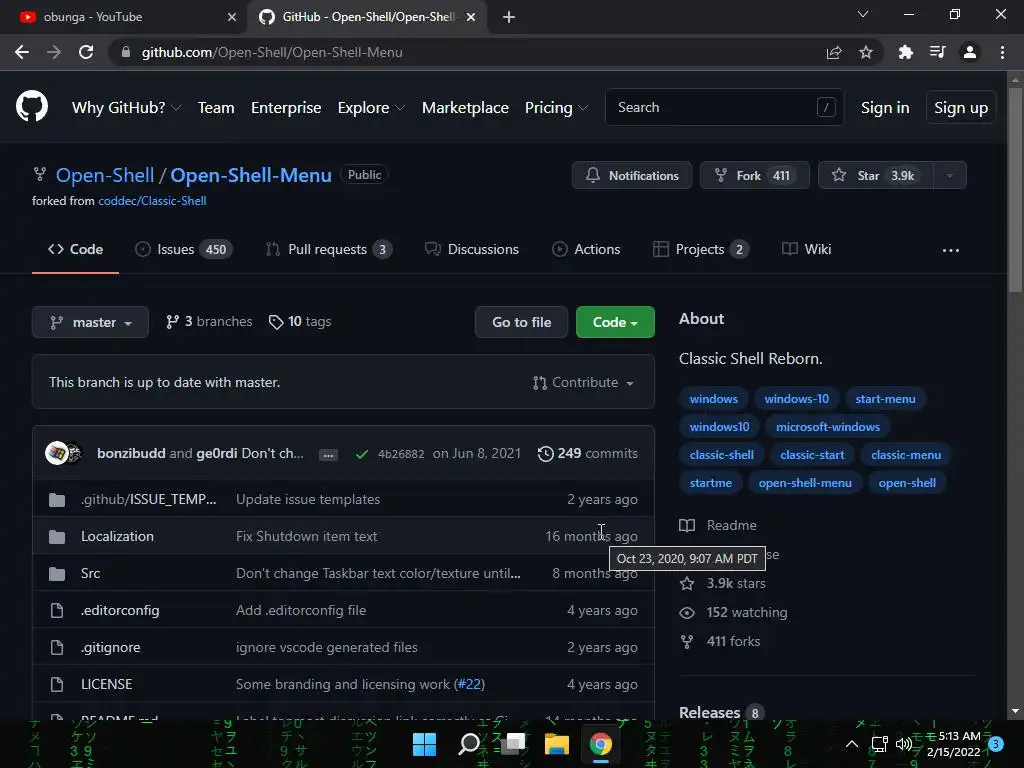
Task: Select the Code tab
Action: tap(75, 249)
